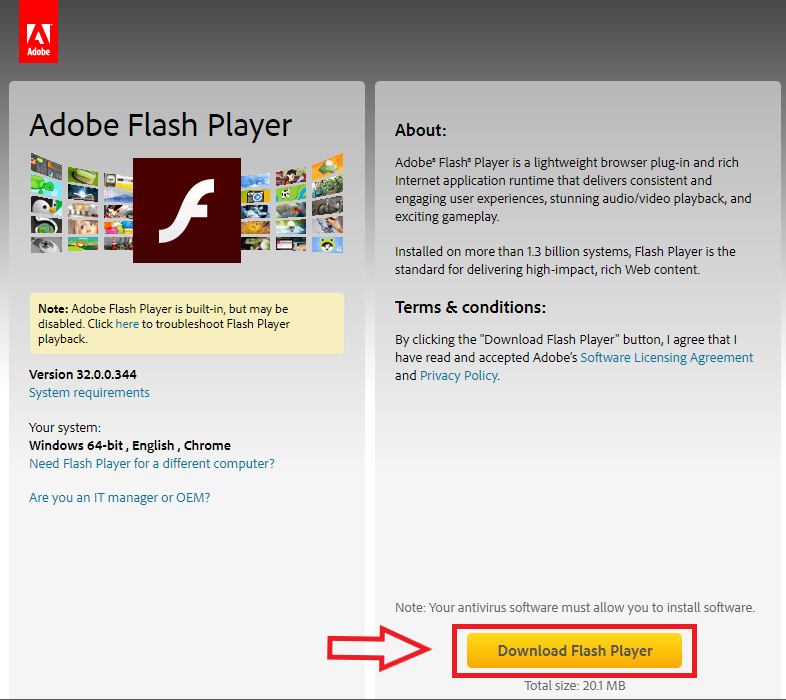The image size is (786, 700).
Task: Click the 'Windows 64-bit, English, Chrome' text
Action: coord(130,446)
